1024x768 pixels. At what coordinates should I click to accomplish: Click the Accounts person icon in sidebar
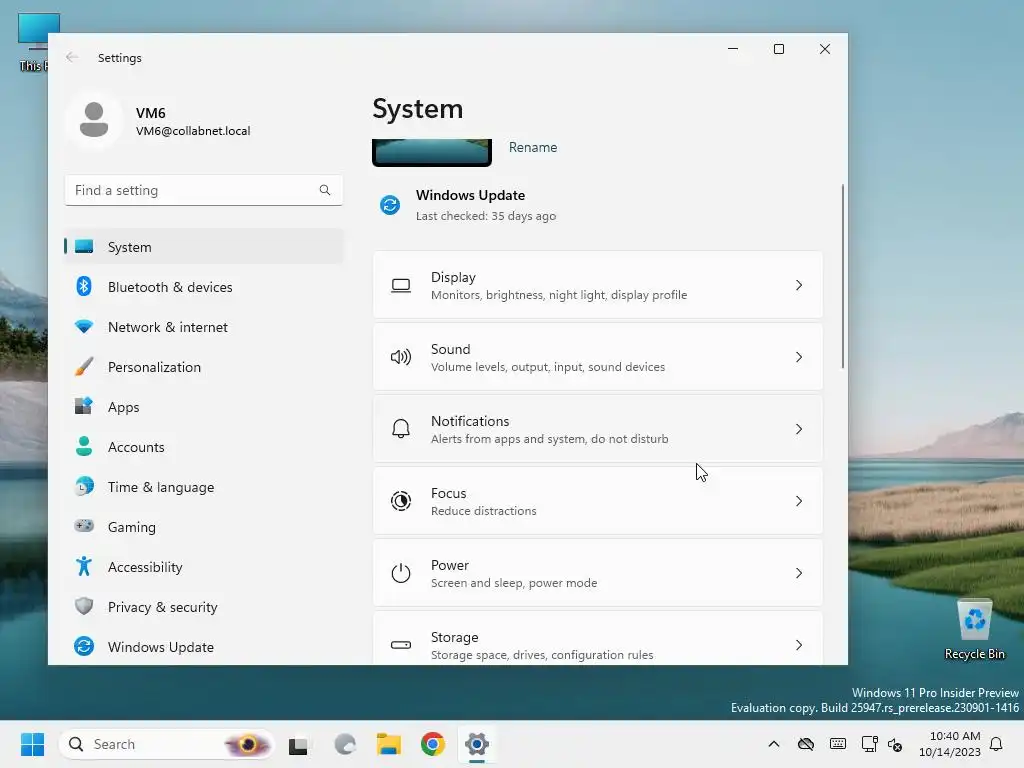tap(84, 446)
